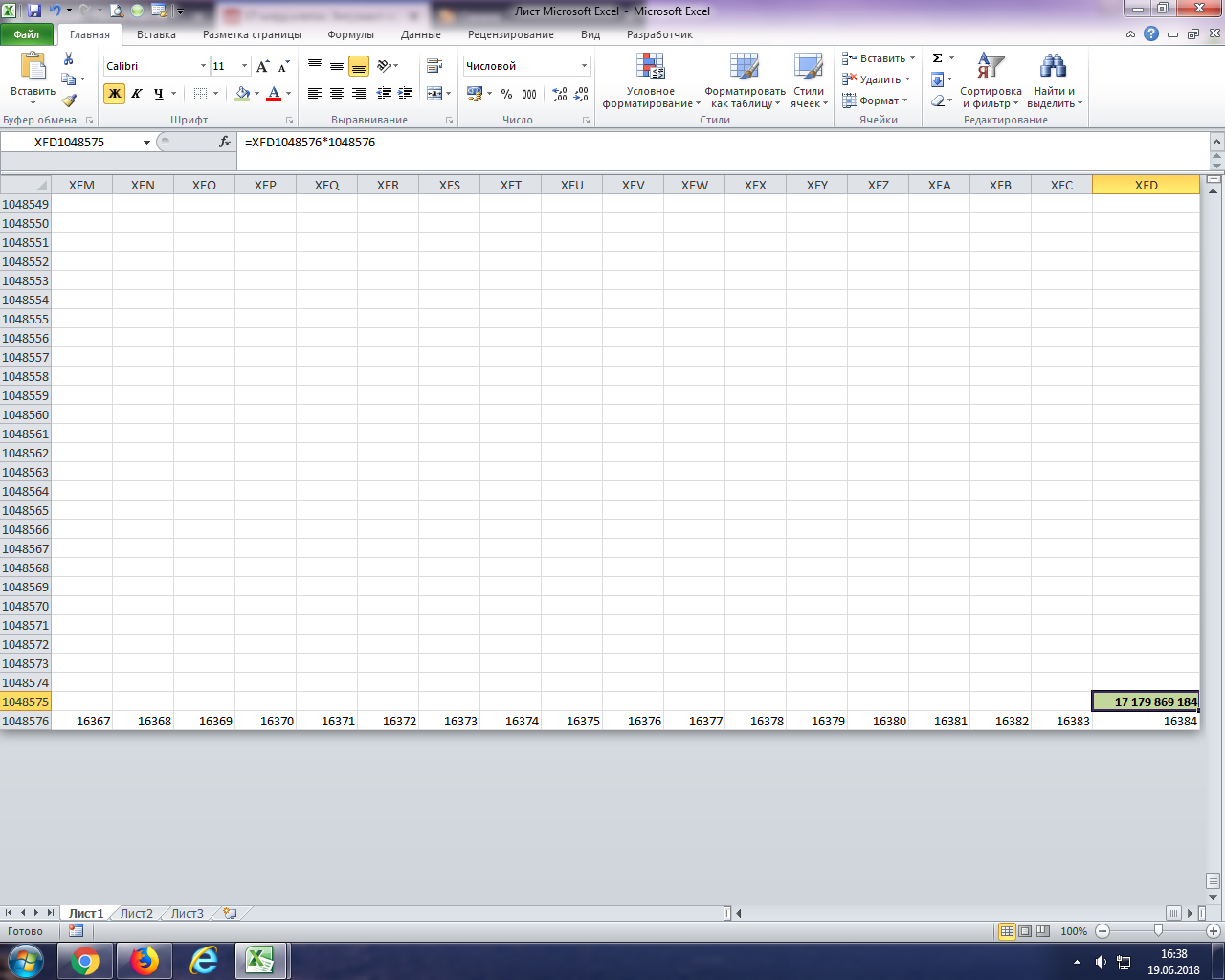This screenshot has width=1225, height=980.
Task: Click the Format Painter brush icon
Action: (x=69, y=100)
